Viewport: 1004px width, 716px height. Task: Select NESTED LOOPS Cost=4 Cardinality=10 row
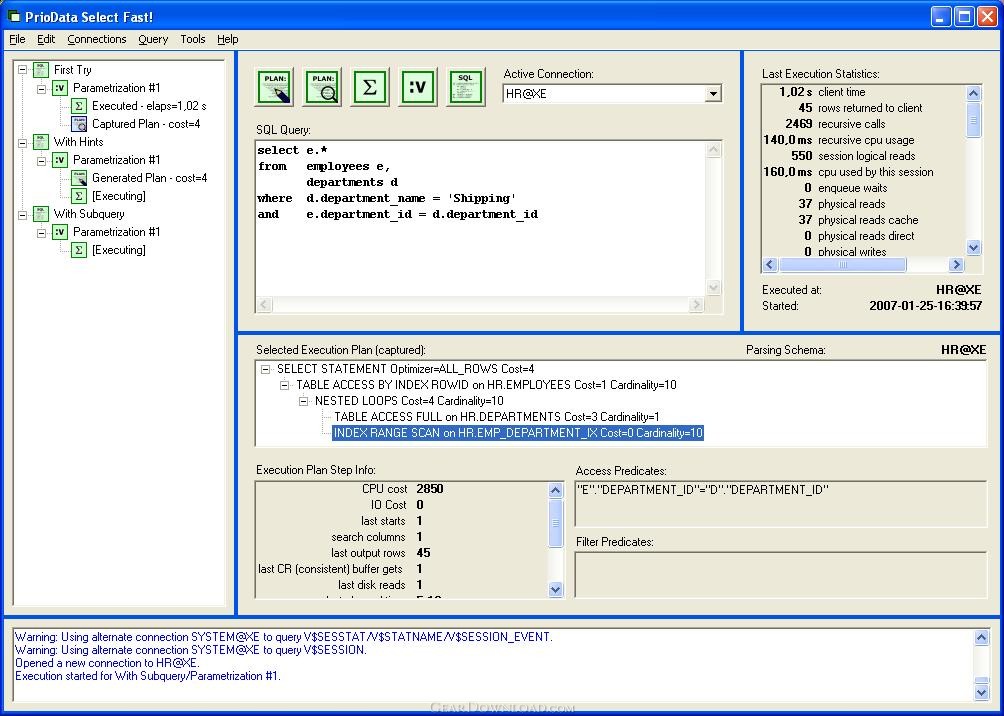pos(409,401)
